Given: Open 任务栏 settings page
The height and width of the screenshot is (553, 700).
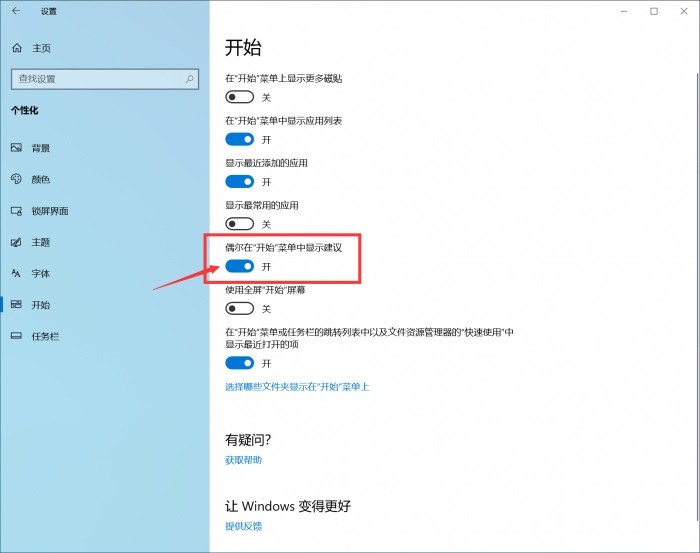Looking at the screenshot, I should (x=104, y=336).
